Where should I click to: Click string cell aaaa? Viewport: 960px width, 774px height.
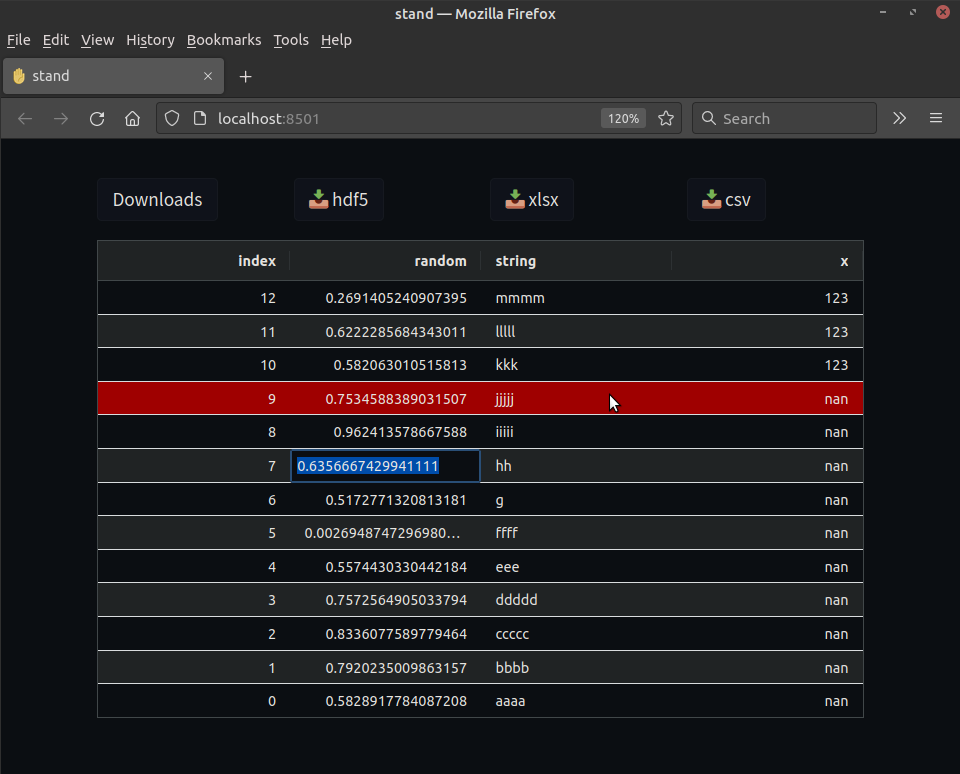[576, 701]
